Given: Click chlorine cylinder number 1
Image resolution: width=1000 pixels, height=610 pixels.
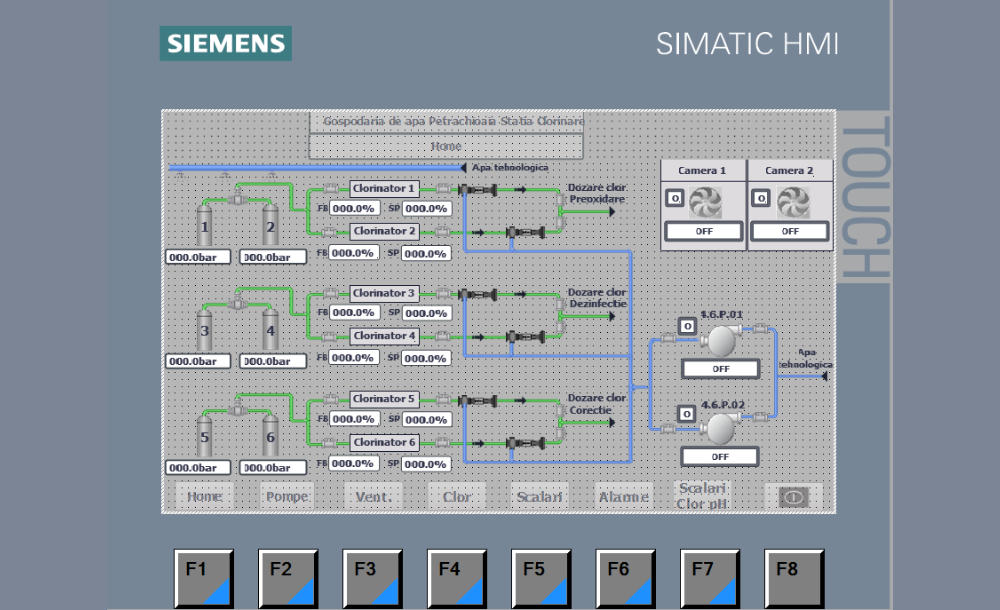Looking at the screenshot, I should (x=204, y=224).
